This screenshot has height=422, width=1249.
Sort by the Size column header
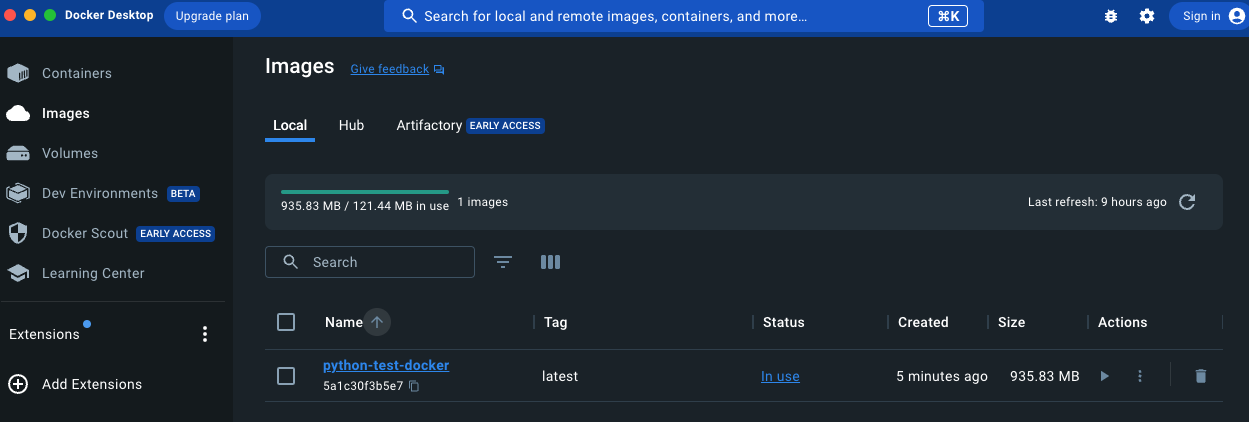[x=1011, y=322]
